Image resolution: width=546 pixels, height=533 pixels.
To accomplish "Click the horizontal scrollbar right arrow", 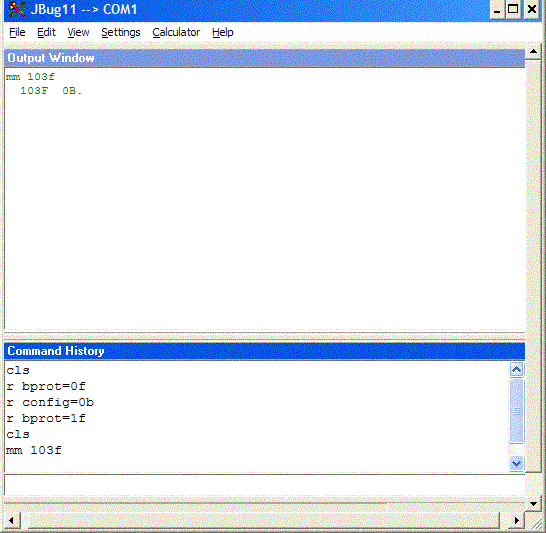I will (x=516, y=520).
